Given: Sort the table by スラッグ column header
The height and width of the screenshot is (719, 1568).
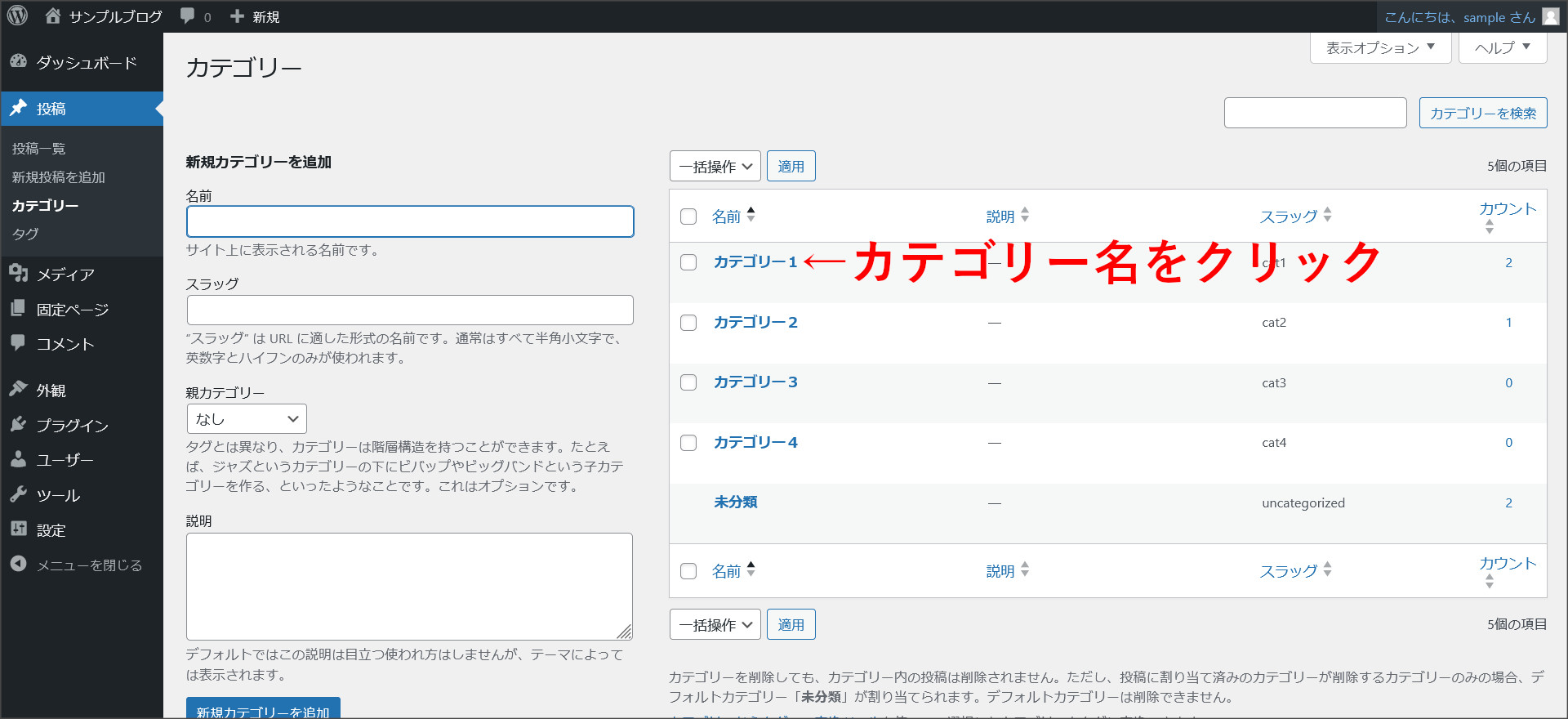Looking at the screenshot, I should (1289, 217).
